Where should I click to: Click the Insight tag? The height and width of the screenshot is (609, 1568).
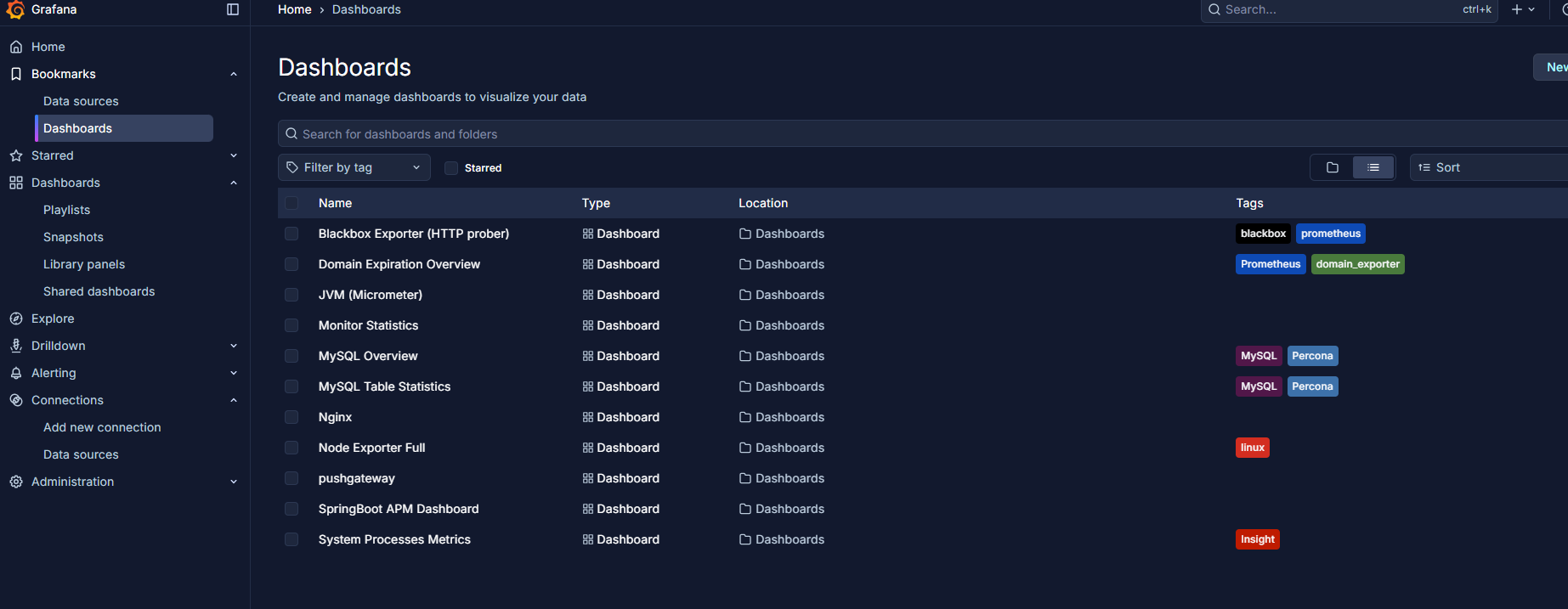click(1258, 539)
